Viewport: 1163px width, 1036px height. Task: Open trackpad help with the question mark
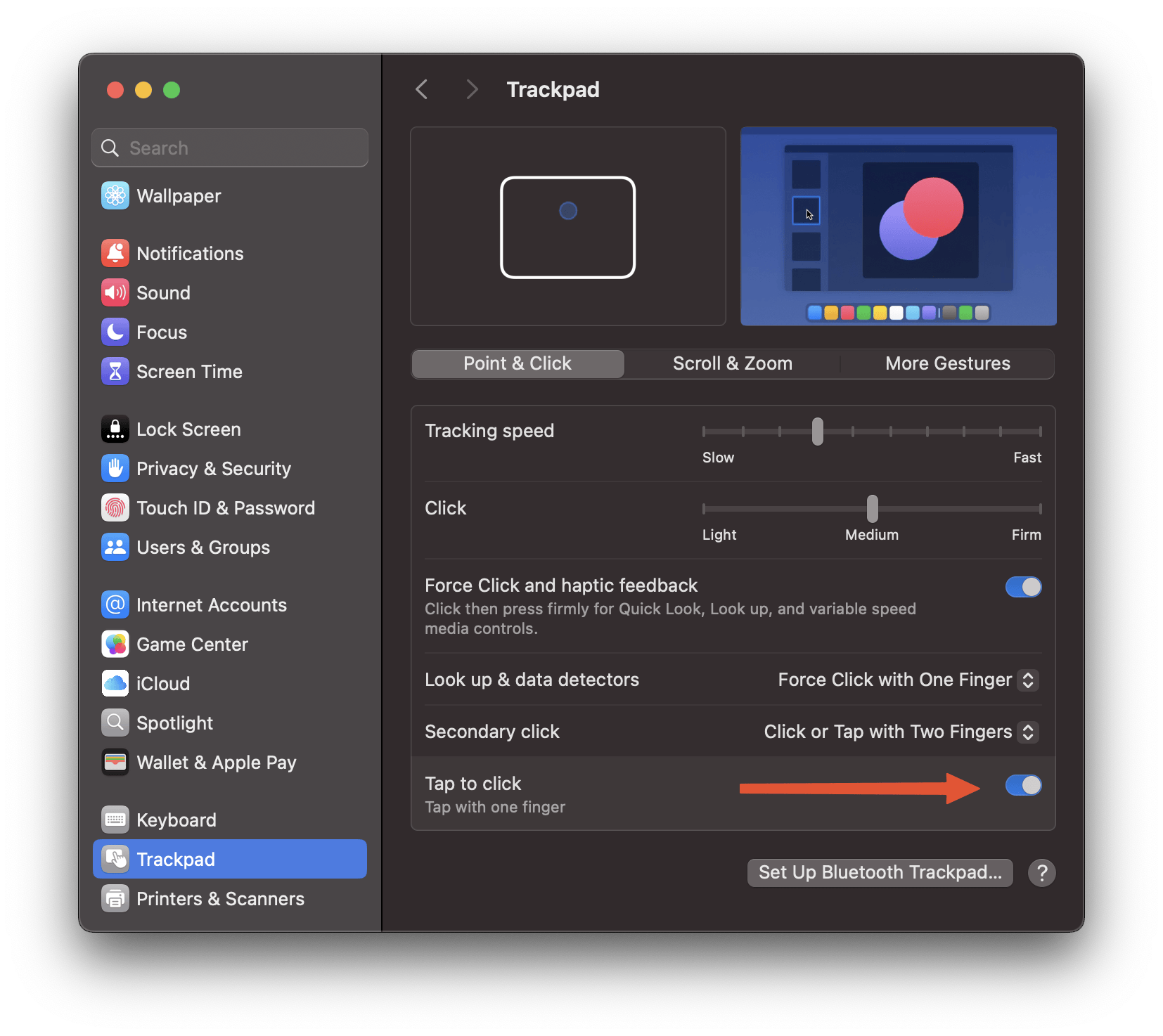click(1042, 873)
